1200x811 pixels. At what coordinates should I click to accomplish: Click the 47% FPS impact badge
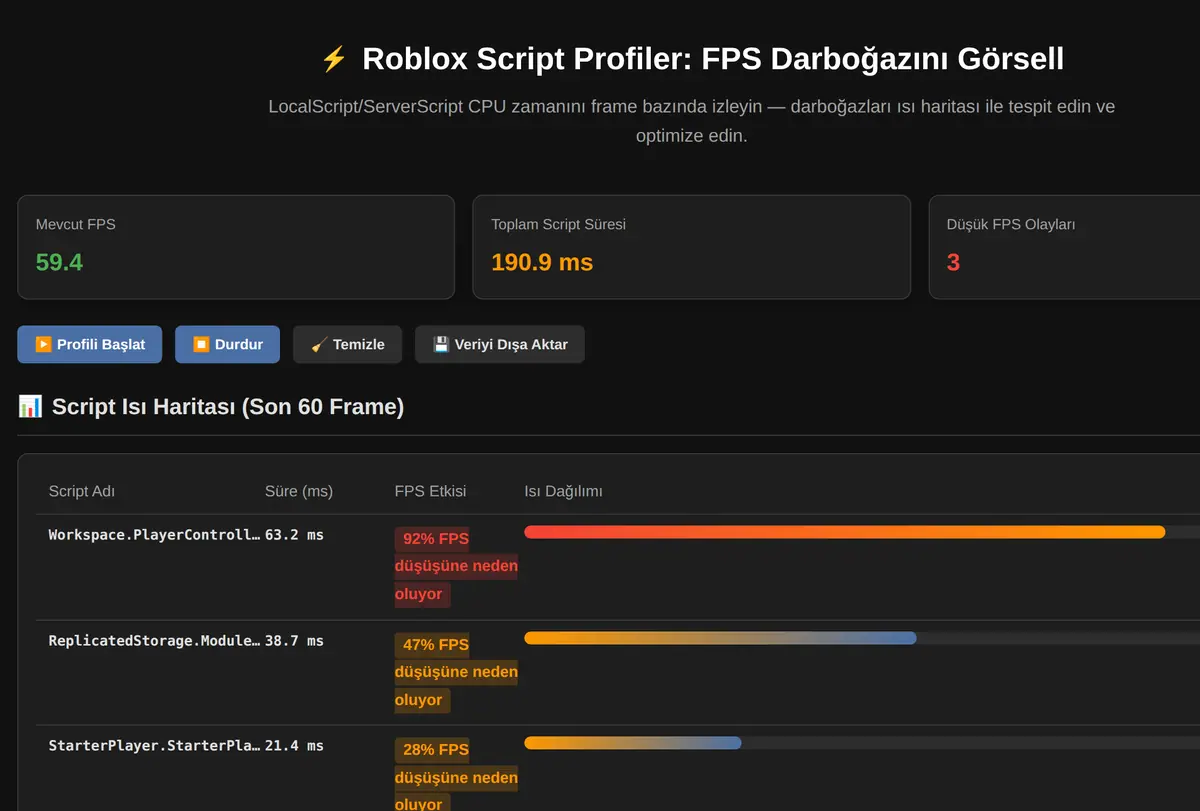click(x=456, y=672)
